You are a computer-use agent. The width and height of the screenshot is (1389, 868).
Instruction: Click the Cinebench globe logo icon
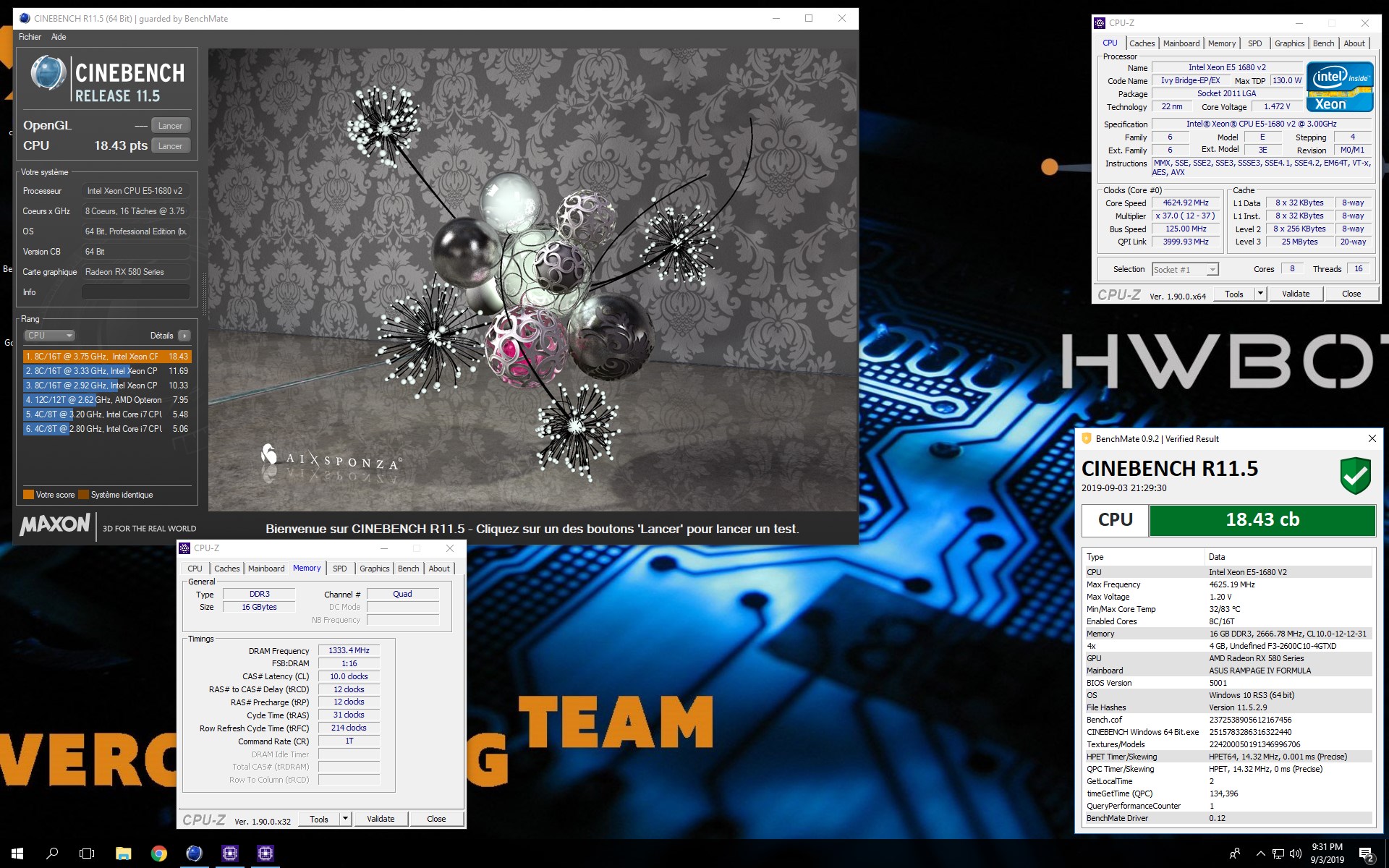(x=48, y=74)
